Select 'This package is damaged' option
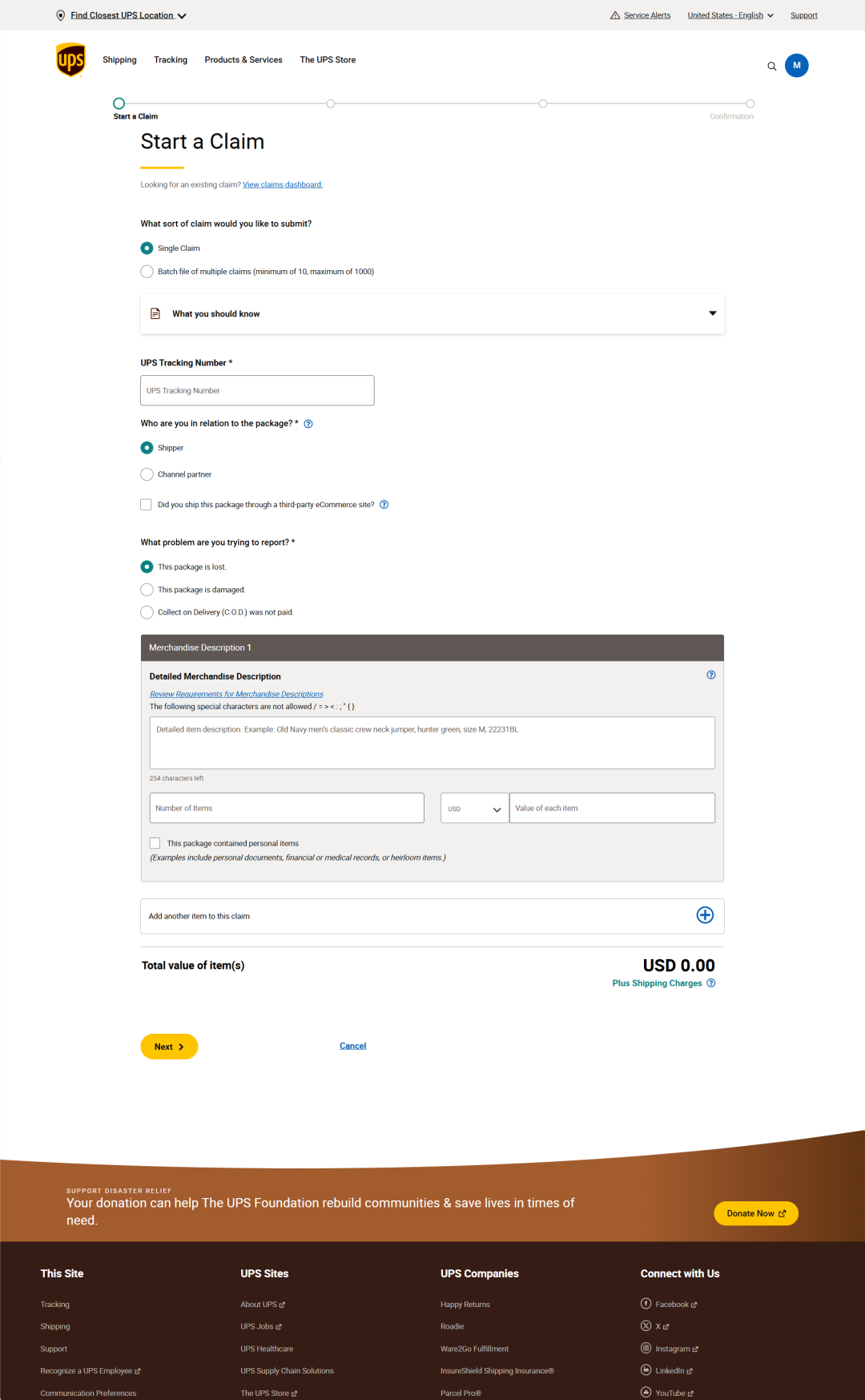 [147, 590]
